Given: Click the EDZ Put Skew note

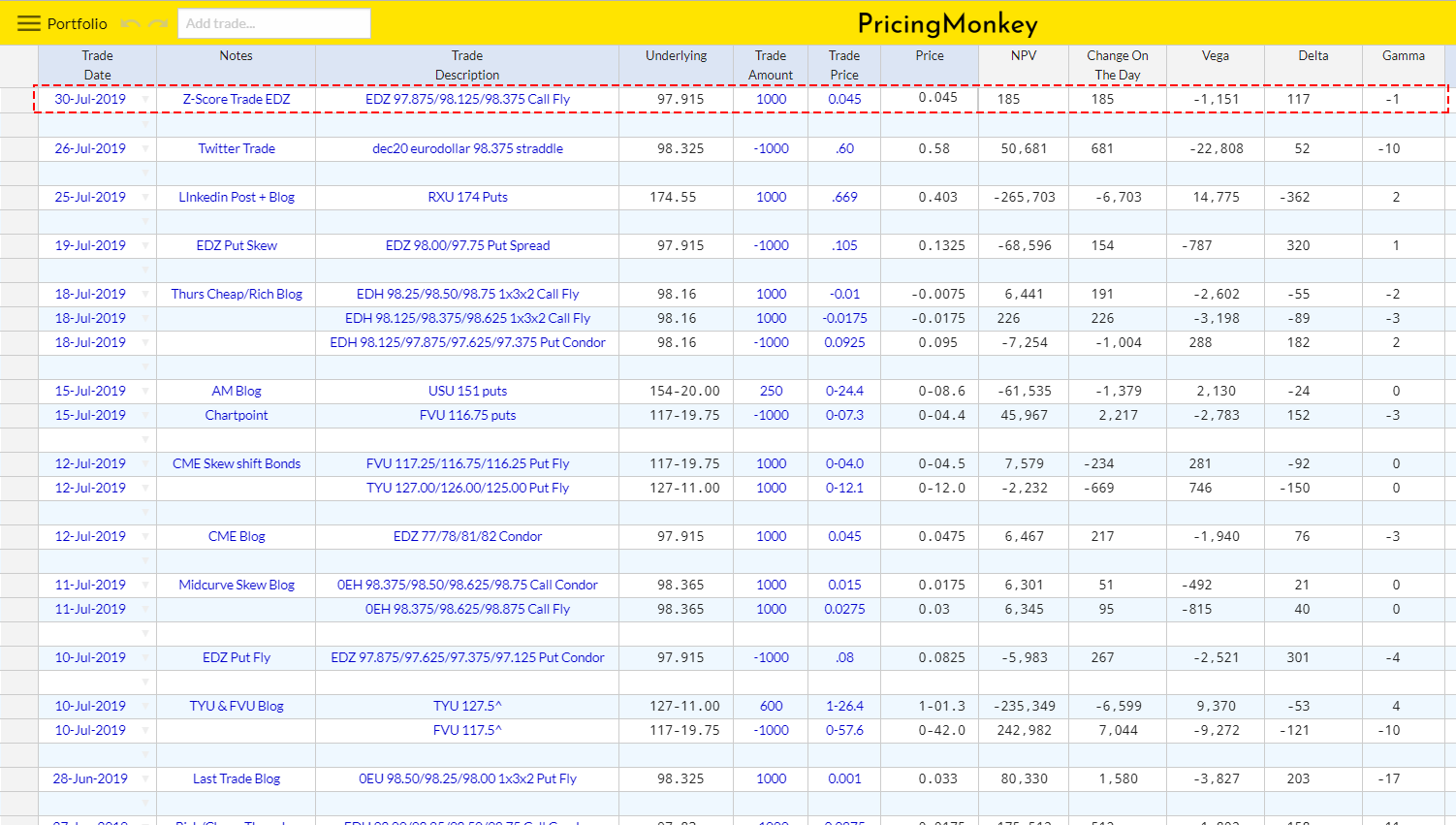Looking at the screenshot, I should [x=237, y=245].
